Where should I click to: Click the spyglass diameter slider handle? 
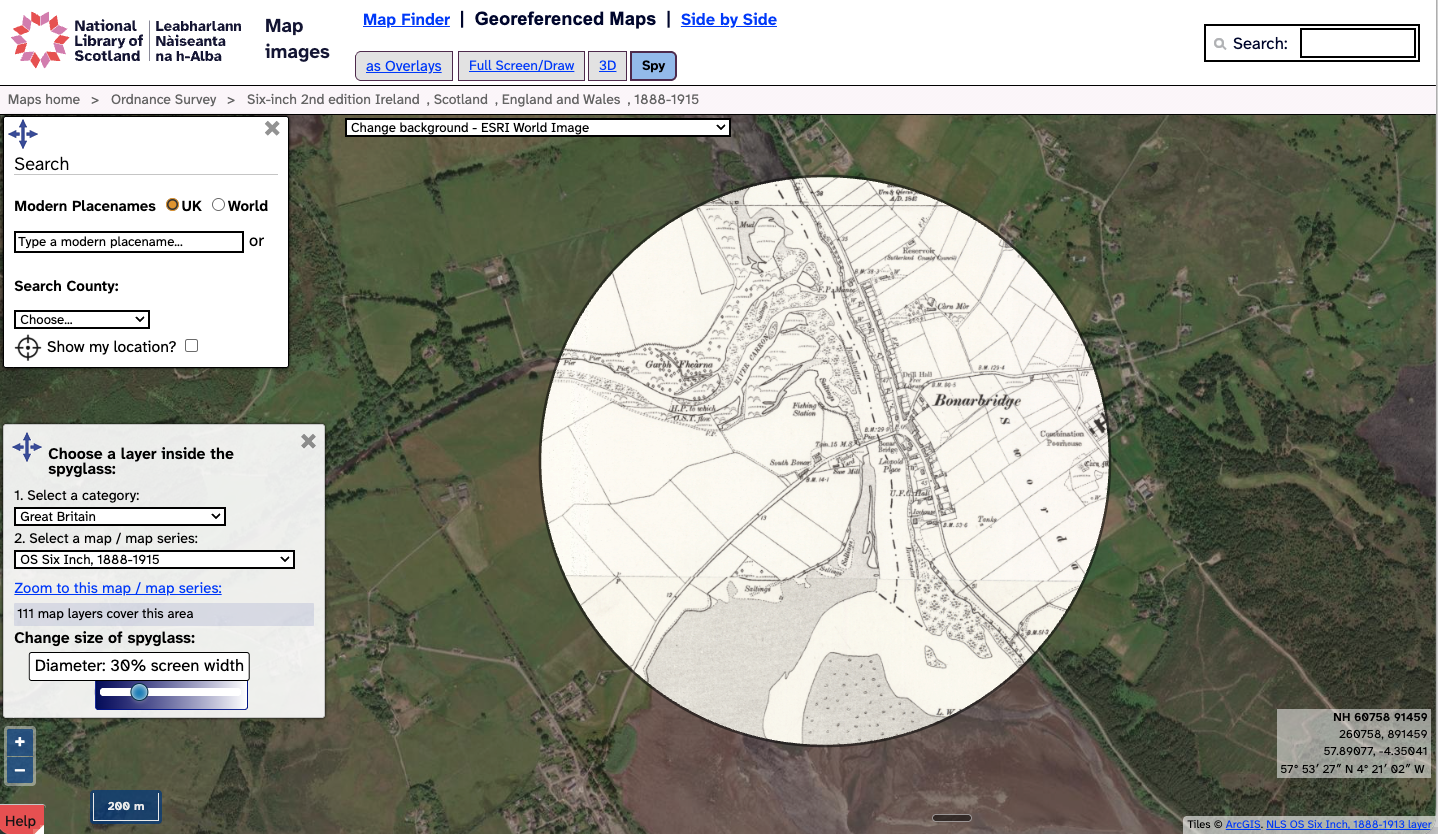click(x=139, y=692)
